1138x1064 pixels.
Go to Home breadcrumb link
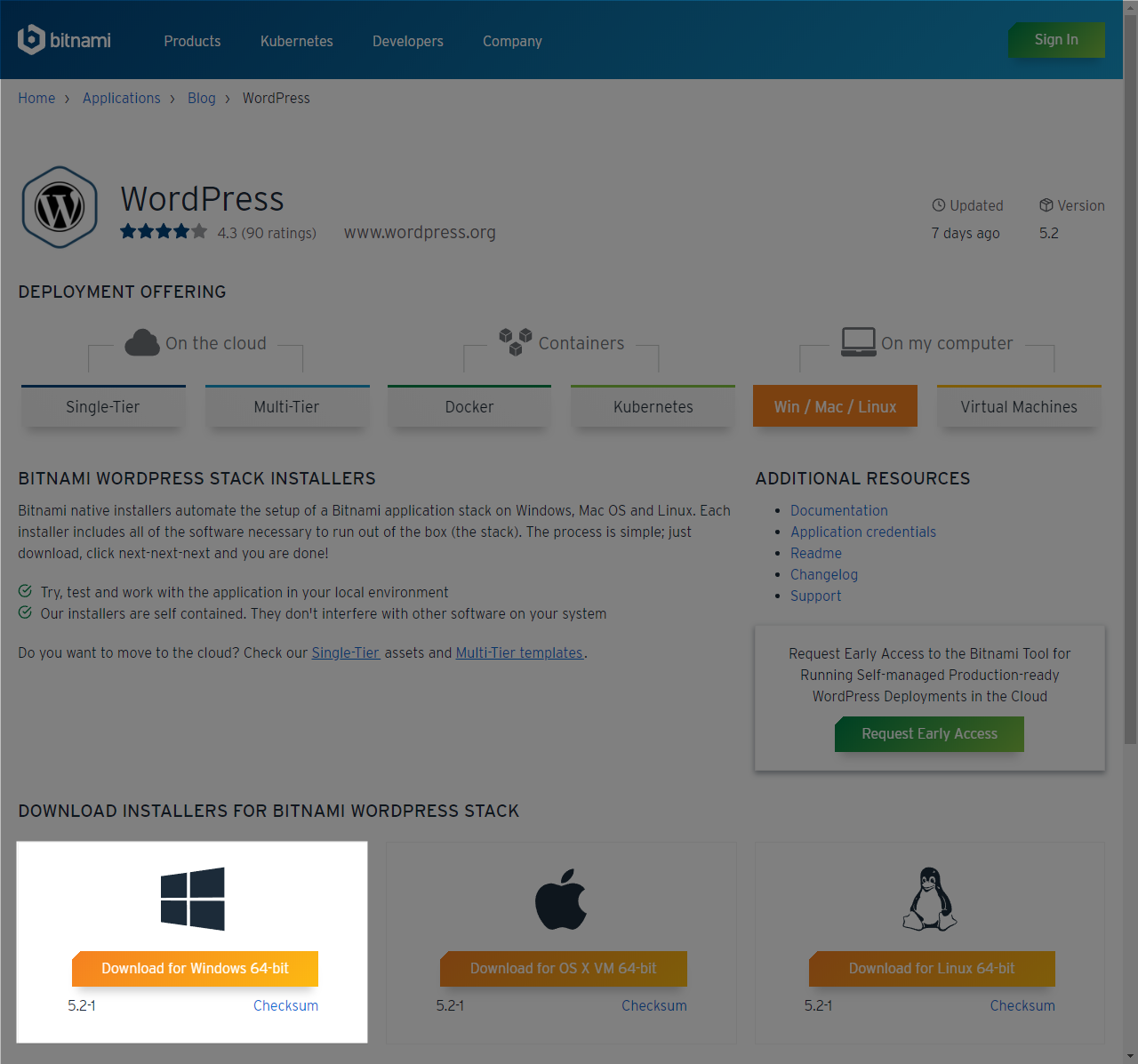coord(36,98)
